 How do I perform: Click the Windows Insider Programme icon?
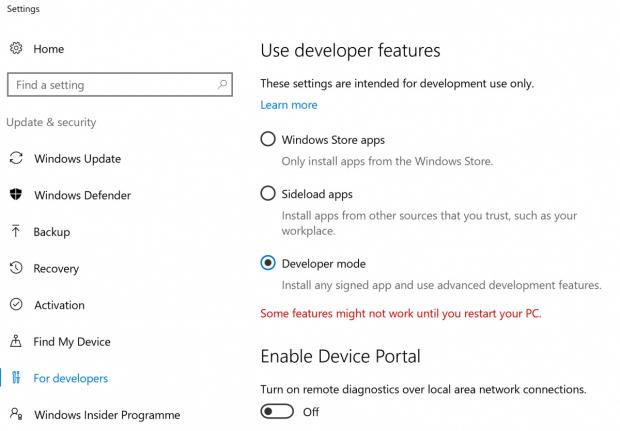click(16, 414)
